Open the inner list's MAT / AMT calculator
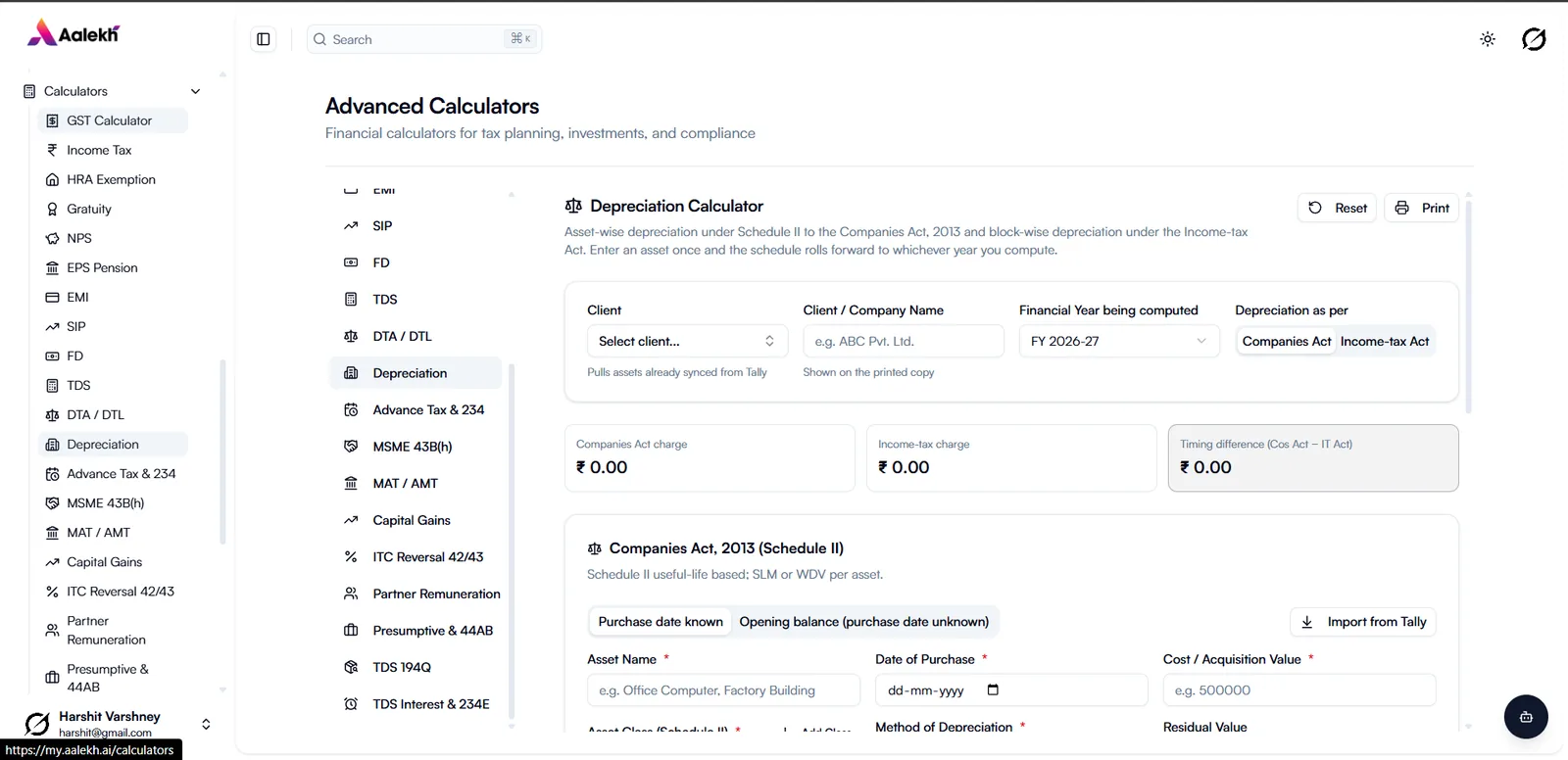 point(416,483)
